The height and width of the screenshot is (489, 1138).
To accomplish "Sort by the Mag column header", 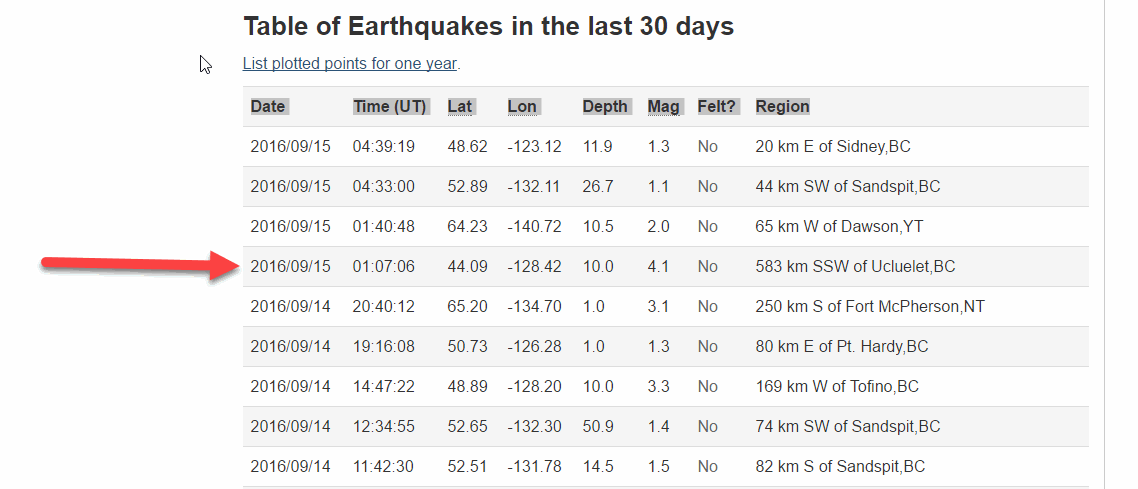I will pyautogui.click(x=663, y=107).
